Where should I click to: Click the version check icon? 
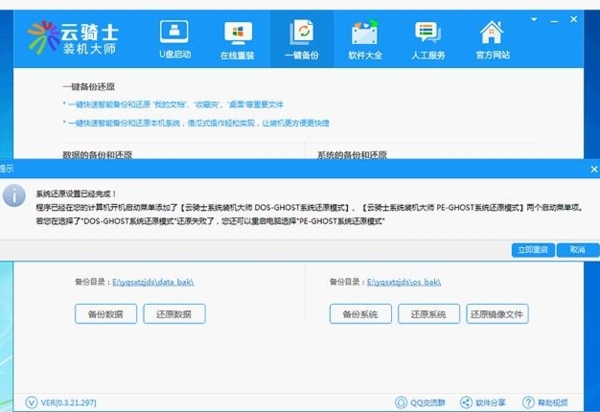click(x=31, y=402)
